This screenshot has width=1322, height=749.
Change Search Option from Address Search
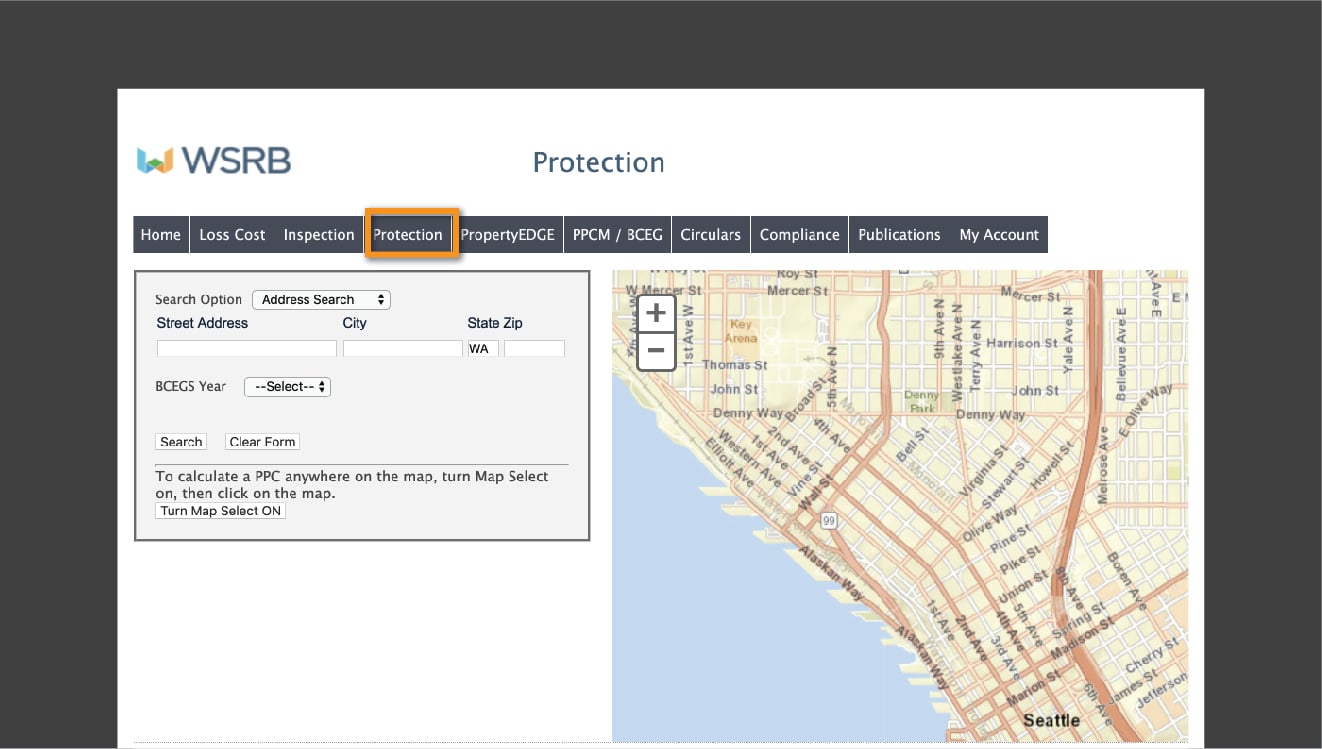tap(320, 299)
